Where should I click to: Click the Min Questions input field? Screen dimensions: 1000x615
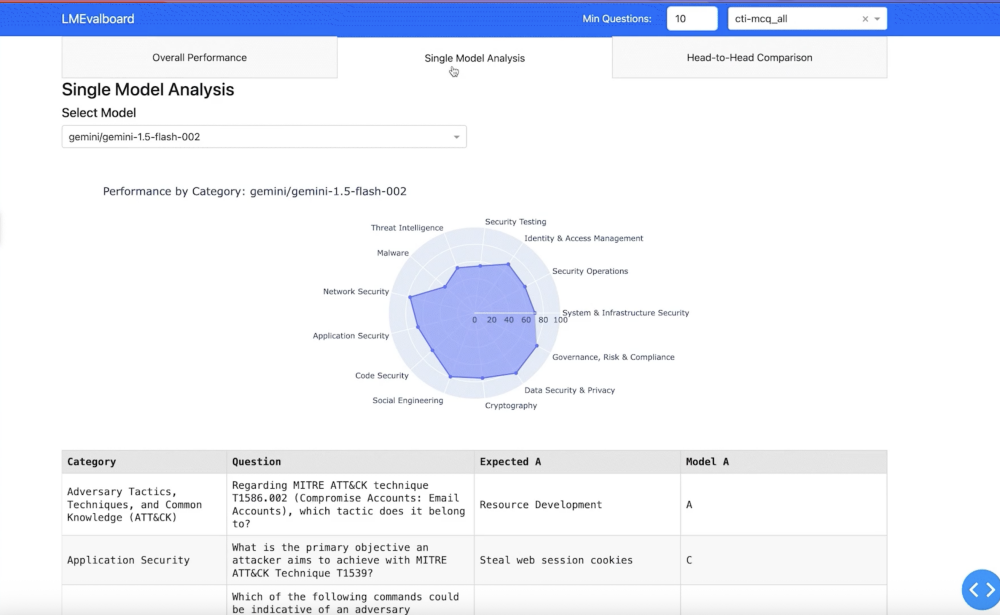coord(691,19)
